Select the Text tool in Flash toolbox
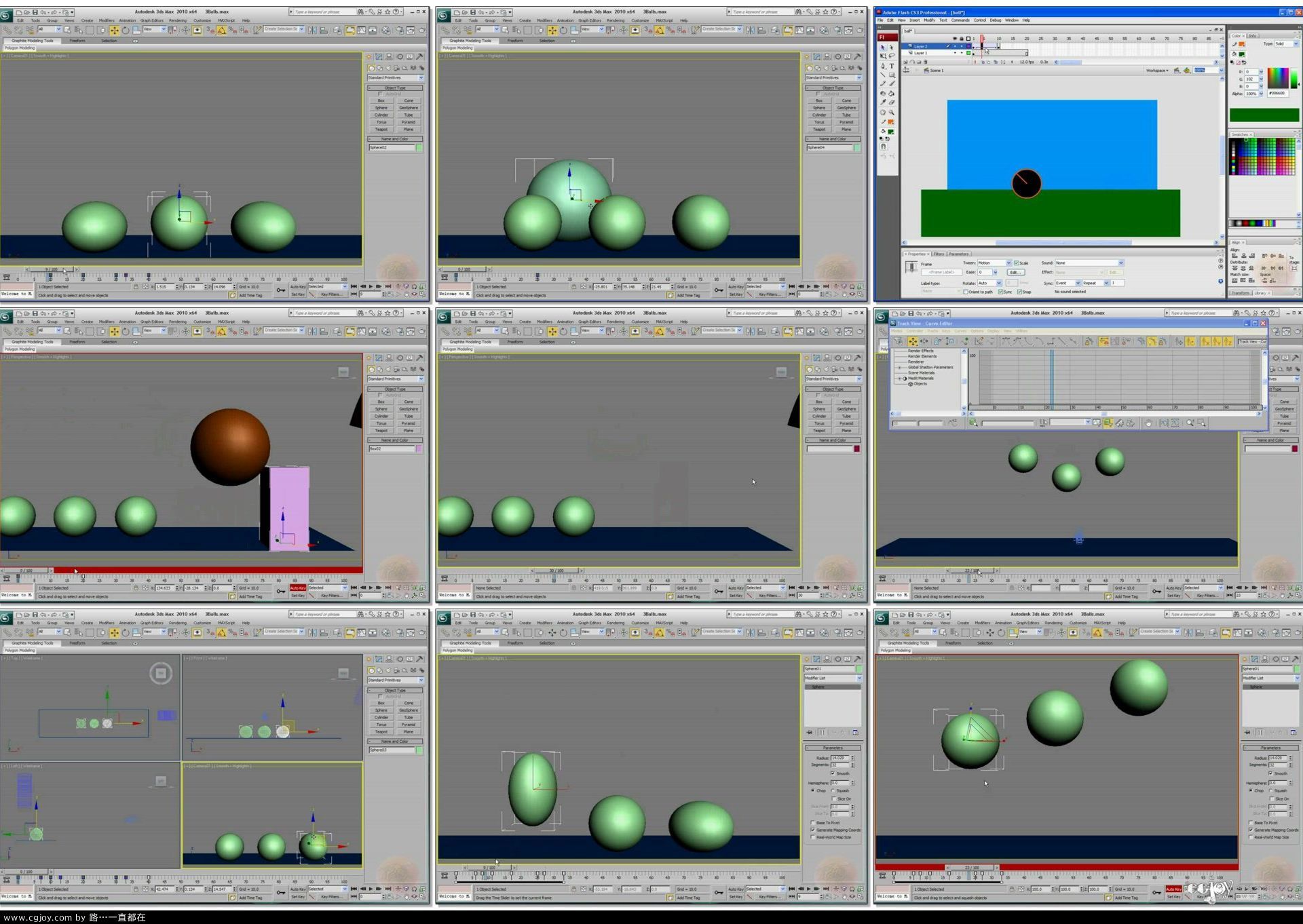The image size is (1303, 924). coord(892,66)
